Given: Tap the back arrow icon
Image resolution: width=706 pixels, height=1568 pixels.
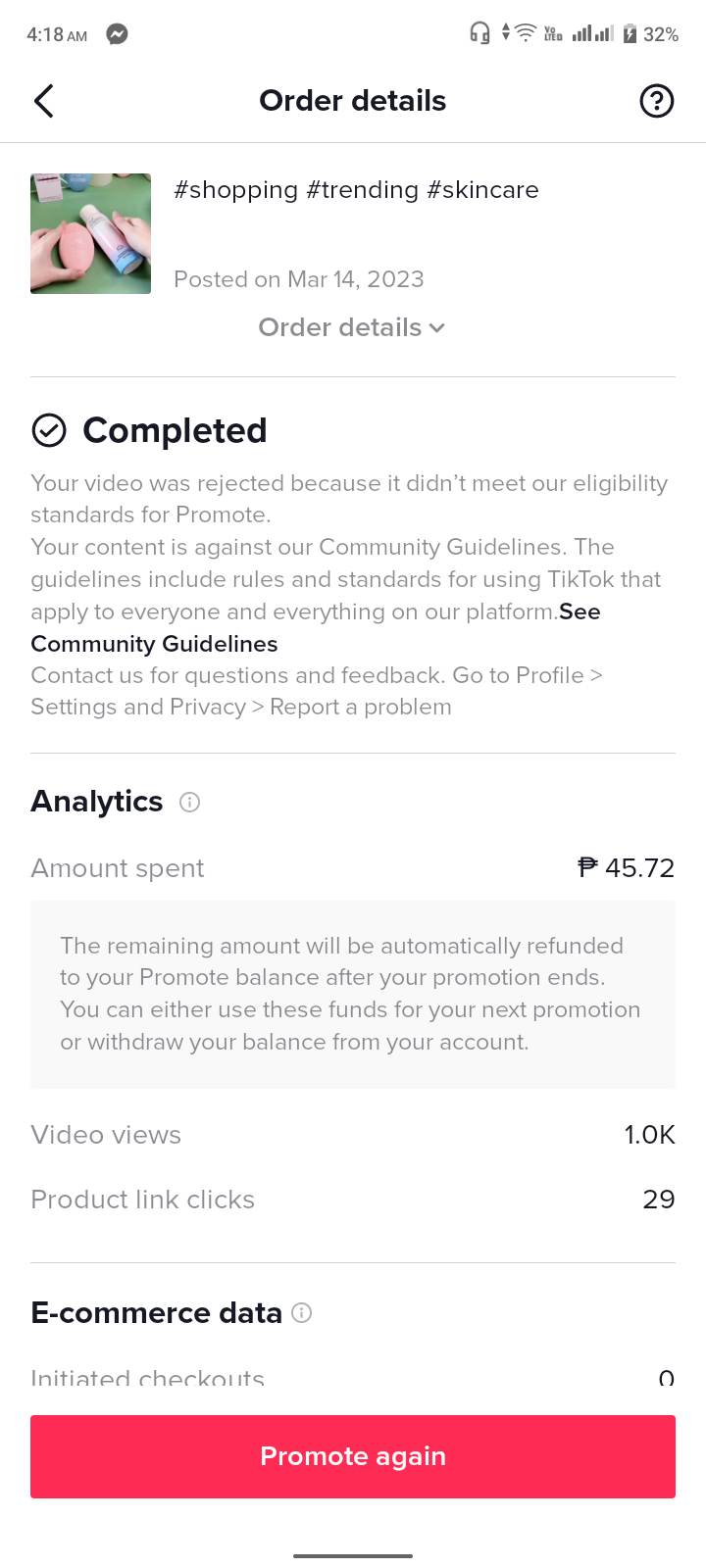Looking at the screenshot, I should click(x=44, y=101).
